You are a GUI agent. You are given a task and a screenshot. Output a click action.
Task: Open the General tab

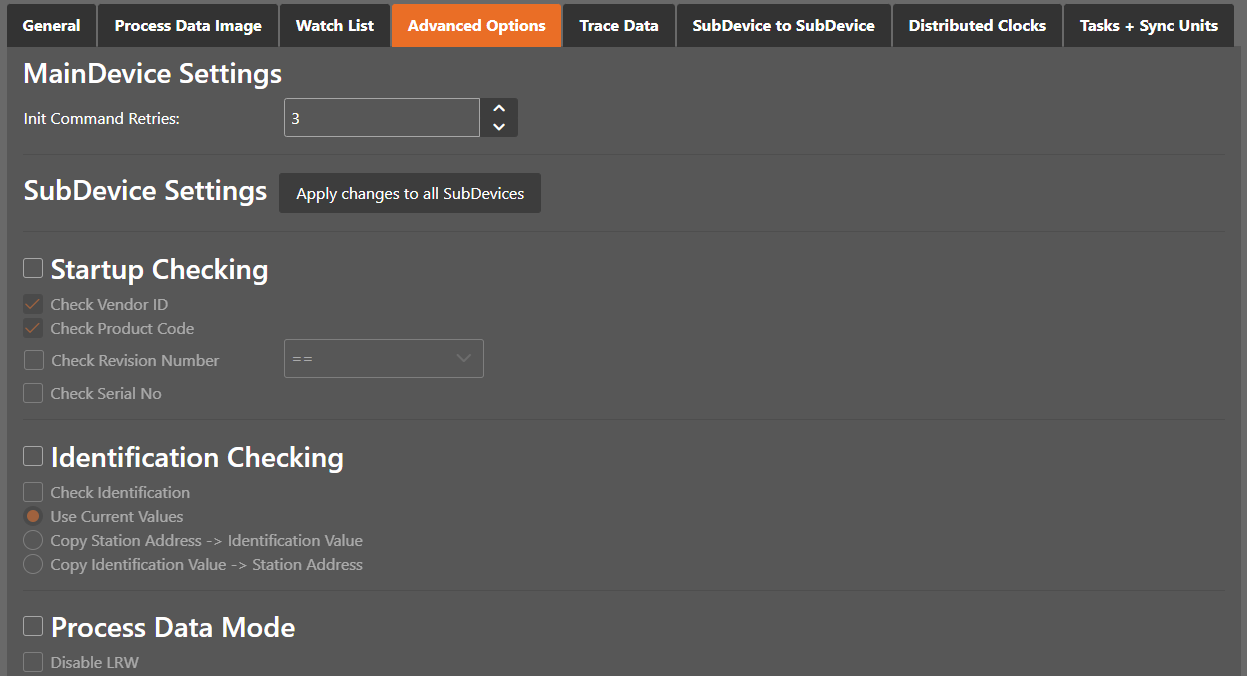tap(51, 25)
